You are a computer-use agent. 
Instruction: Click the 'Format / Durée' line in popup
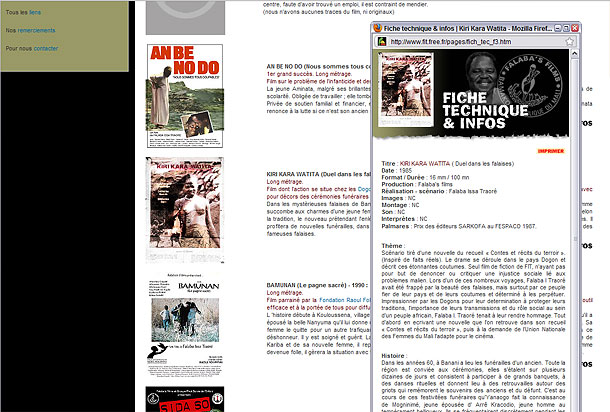[425, 177]
